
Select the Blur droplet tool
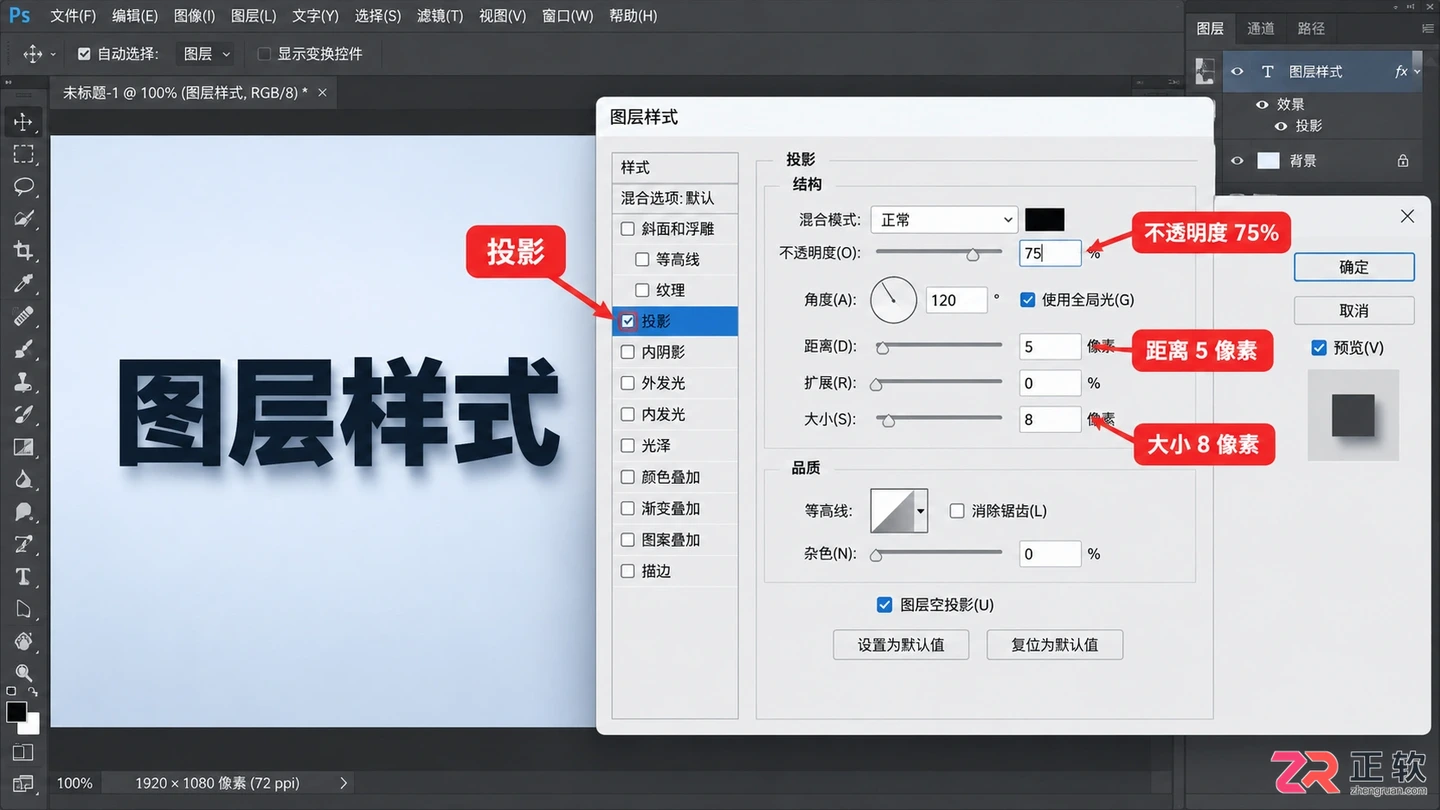[23, 479]
